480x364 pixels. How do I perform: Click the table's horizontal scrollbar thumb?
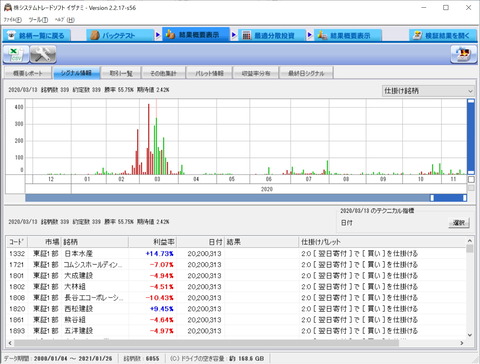pos(206,343)
